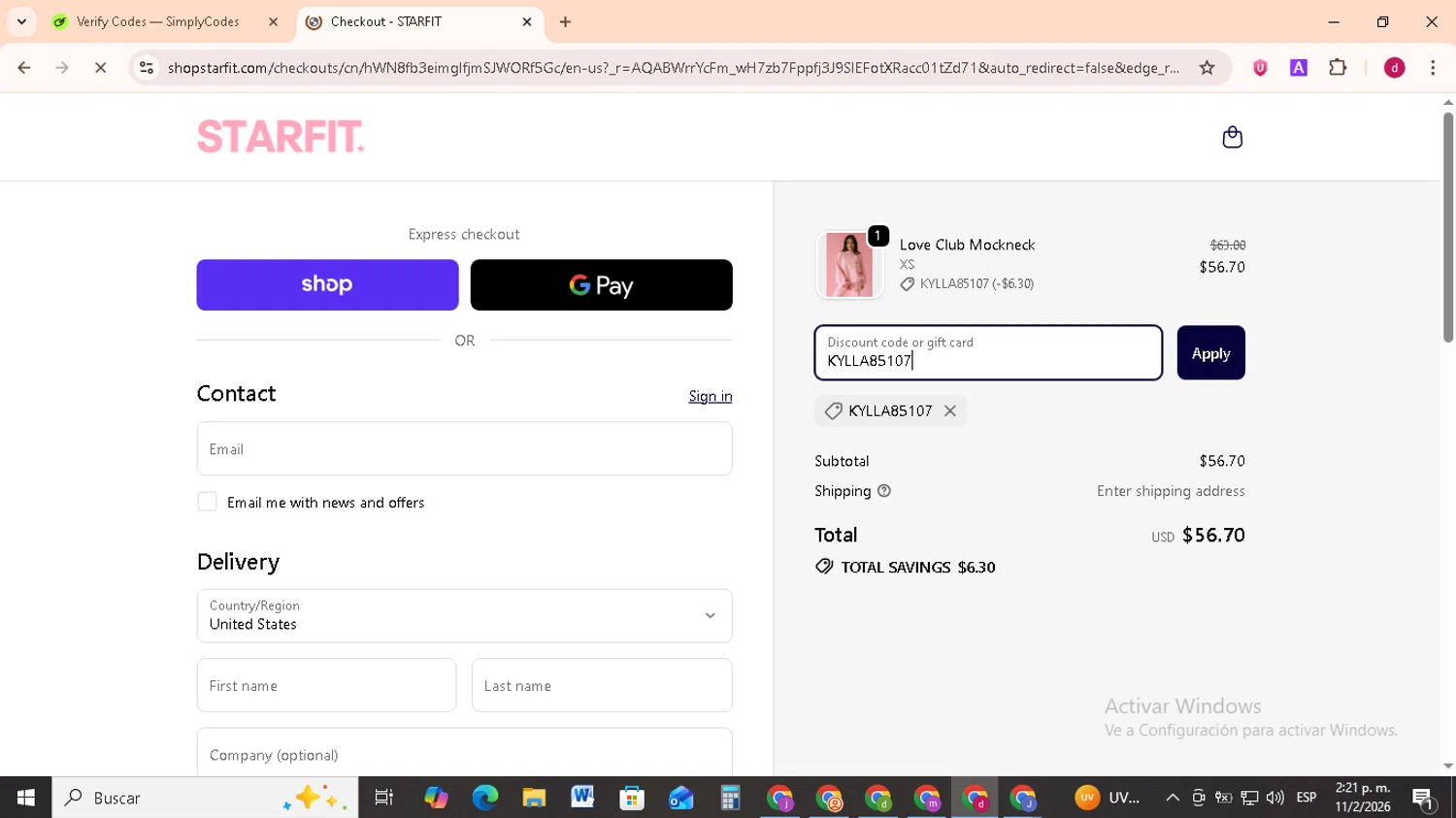The height and width of the screenshot is (818, 1456).
Task: Select the Checkout - STARFIT tab
Action: [x=417, y=21]
